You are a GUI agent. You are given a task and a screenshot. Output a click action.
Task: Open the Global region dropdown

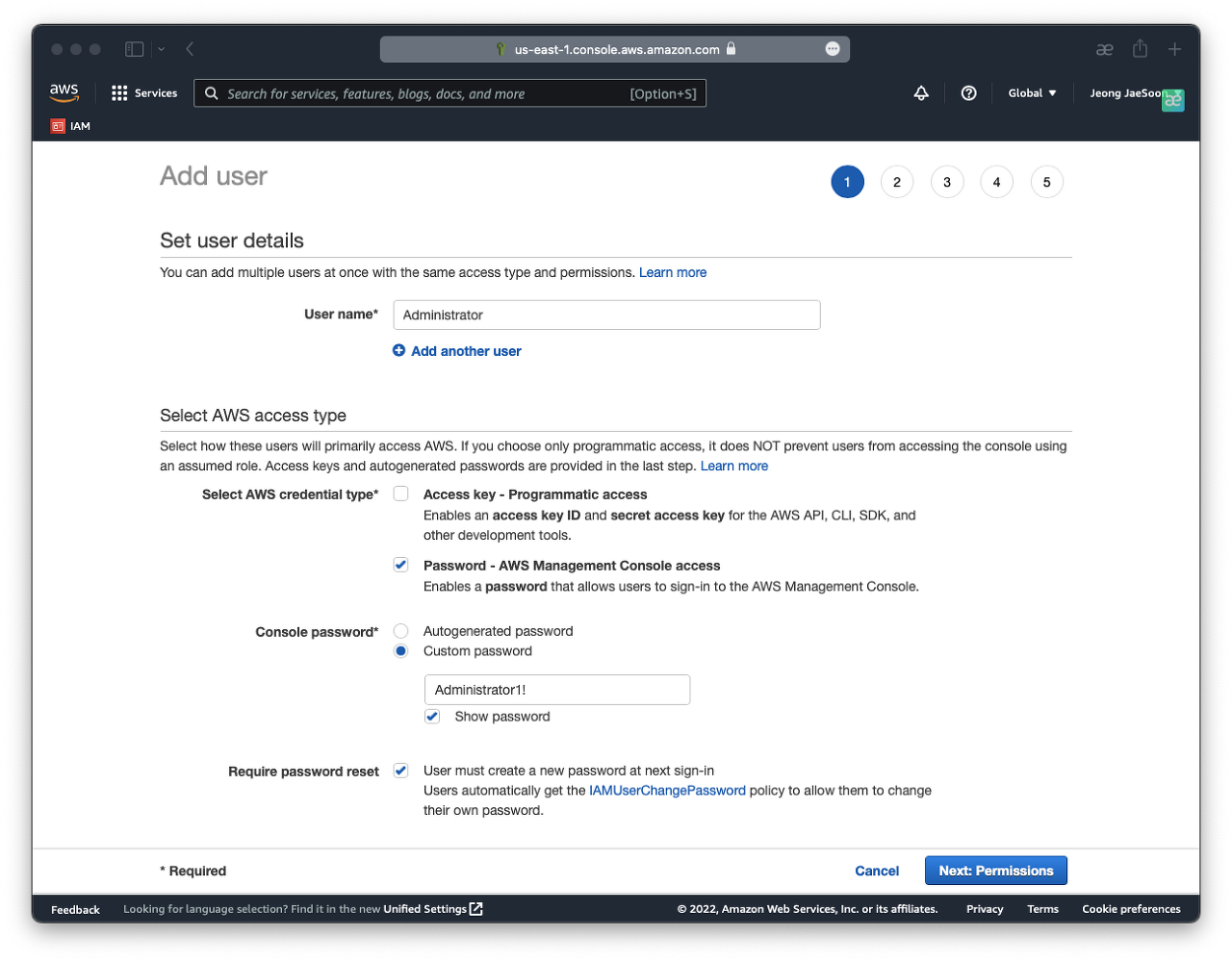coord(1032,93)
